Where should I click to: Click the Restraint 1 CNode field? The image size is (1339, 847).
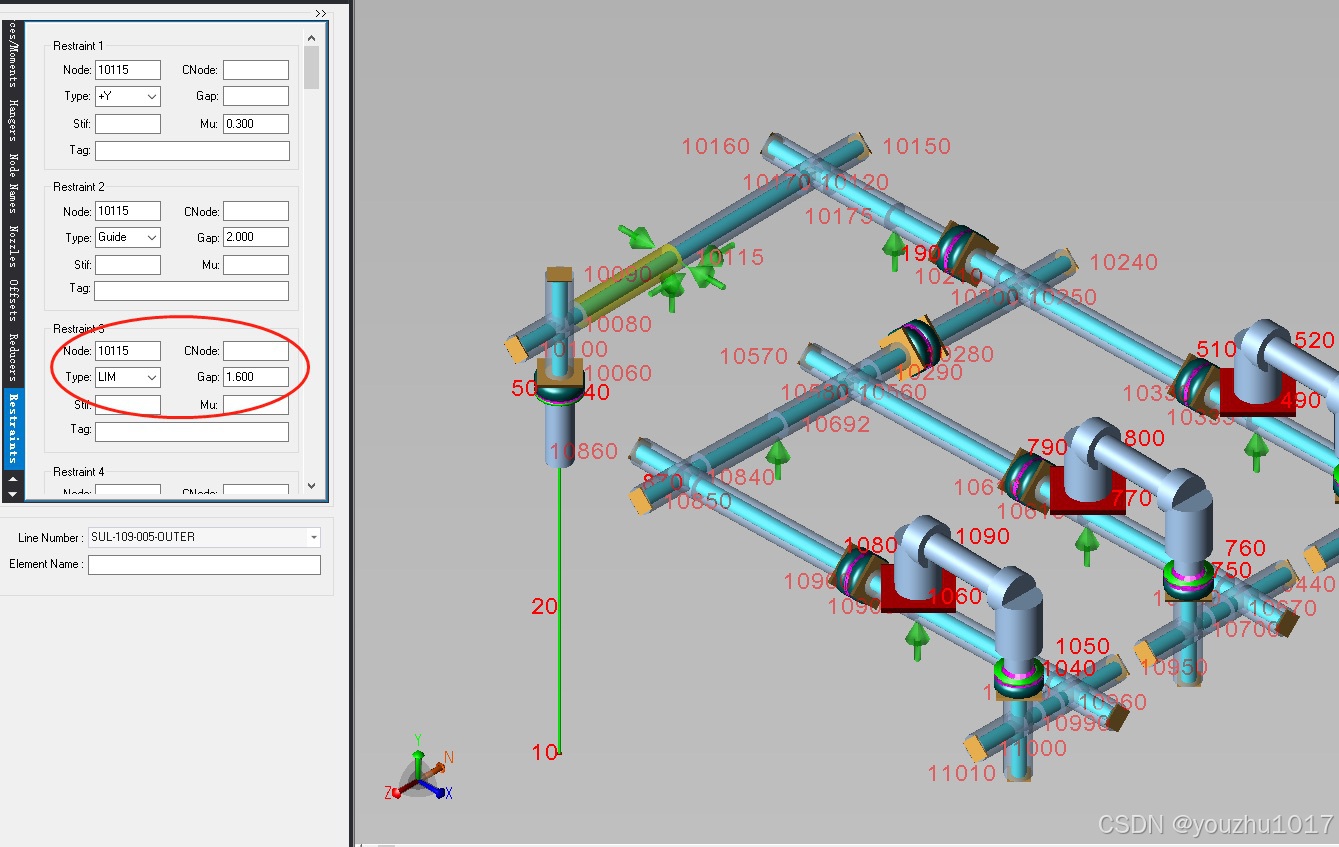pos(255,70)
